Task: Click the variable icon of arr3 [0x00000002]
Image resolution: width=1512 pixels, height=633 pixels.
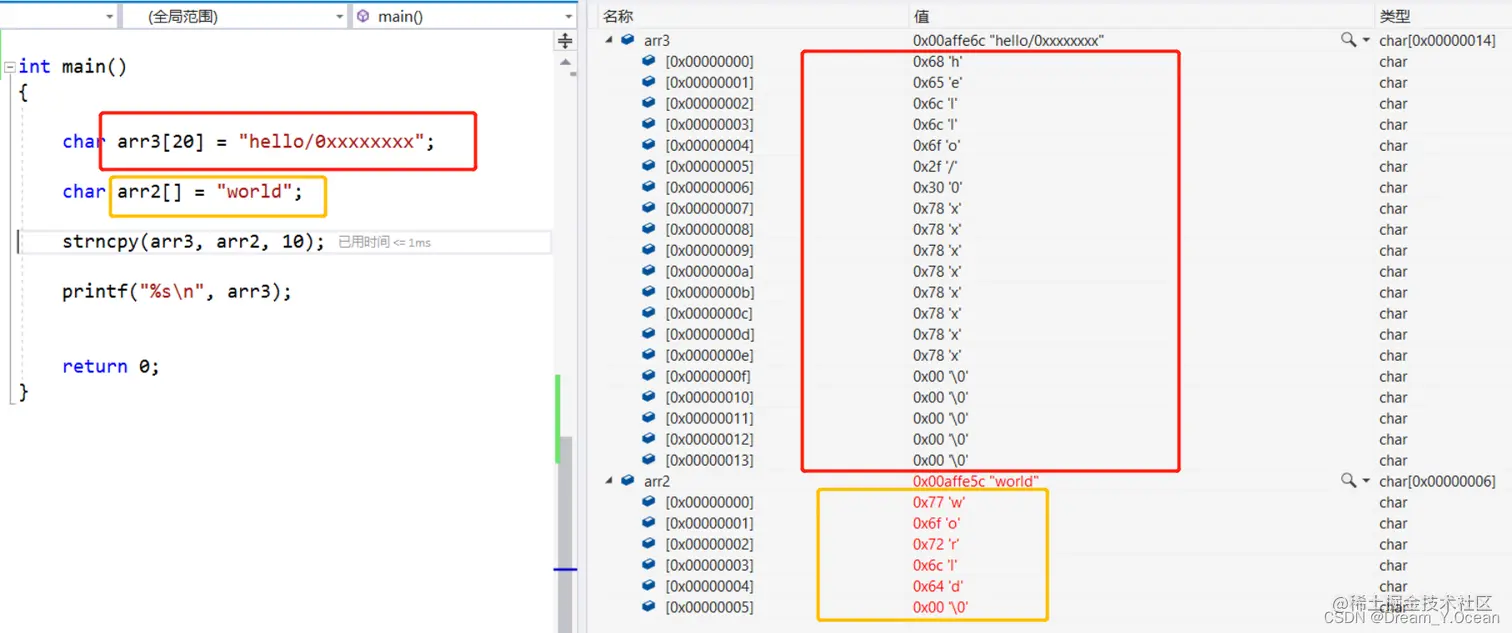Action: [x=649, y=103]
